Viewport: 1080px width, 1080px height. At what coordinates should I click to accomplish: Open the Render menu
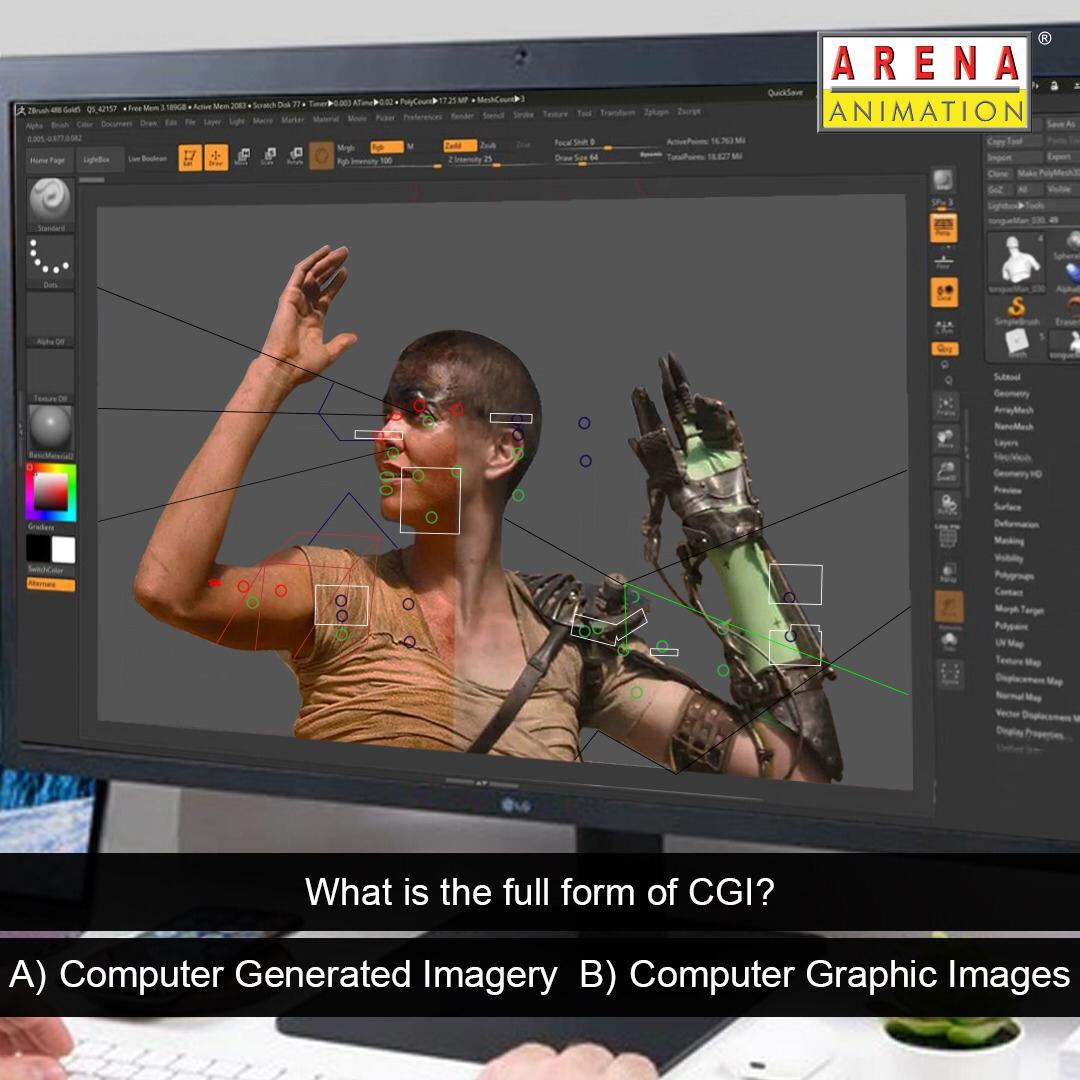pos(462,116)
